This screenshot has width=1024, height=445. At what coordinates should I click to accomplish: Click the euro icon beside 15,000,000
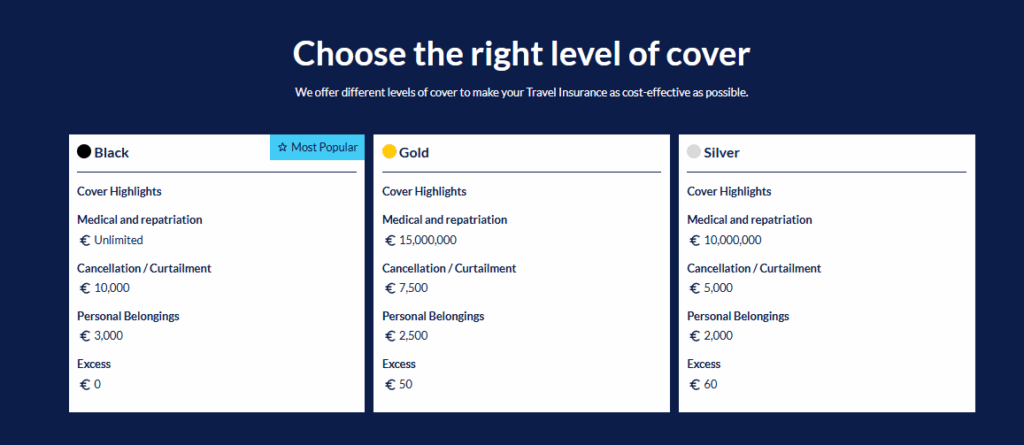390,240
